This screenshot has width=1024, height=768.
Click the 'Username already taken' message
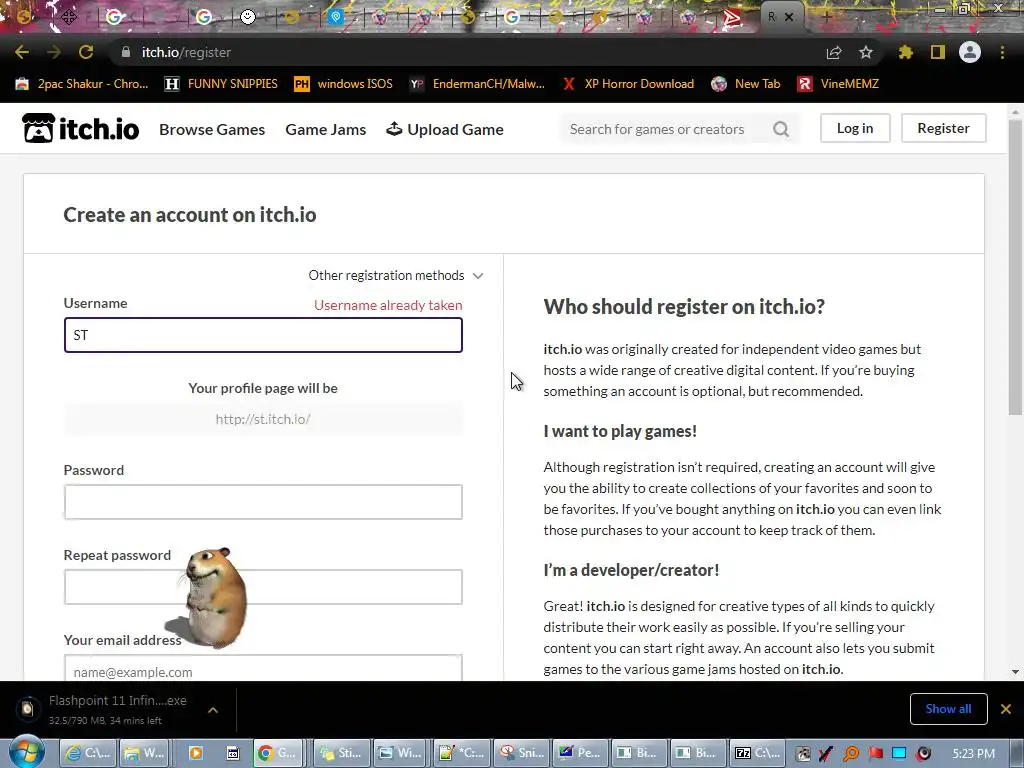click(x=388, y=305)
